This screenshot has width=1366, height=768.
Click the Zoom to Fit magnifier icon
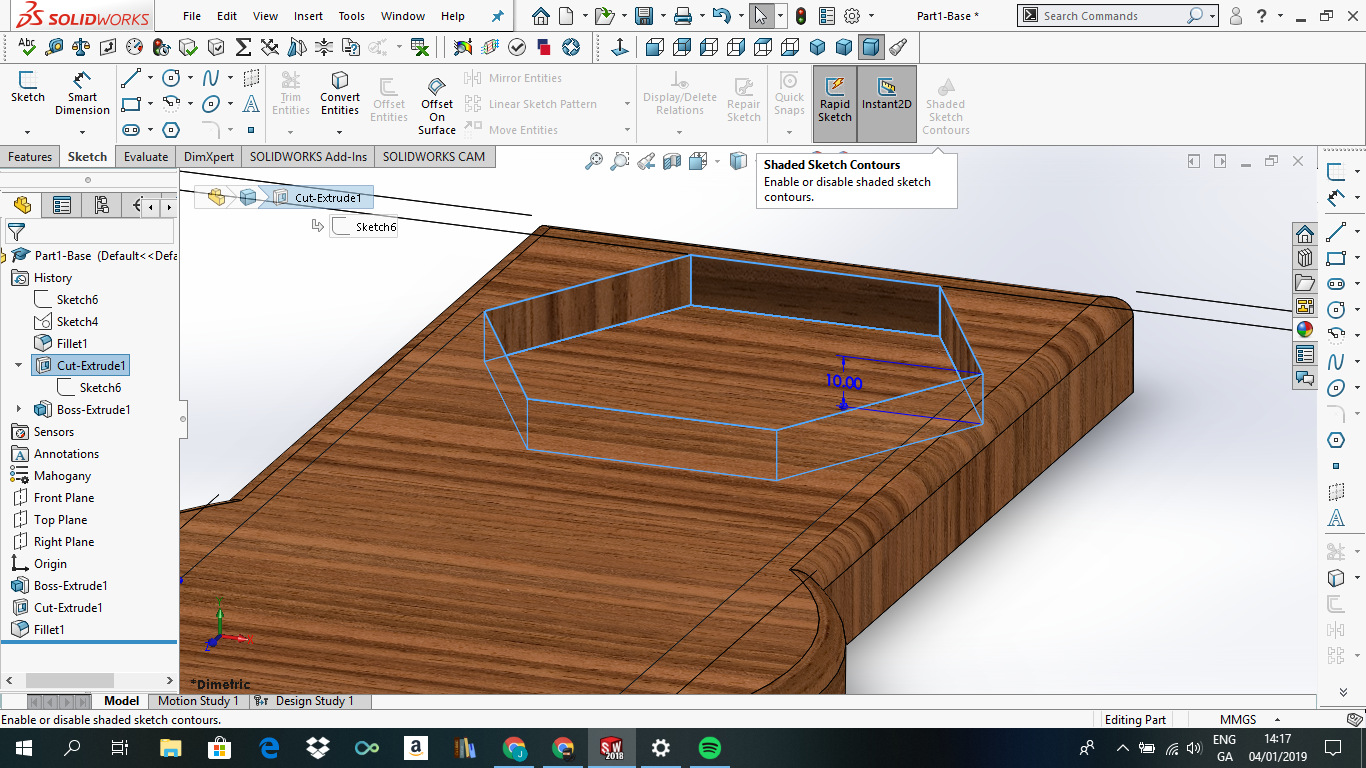(x=594, y=161)
